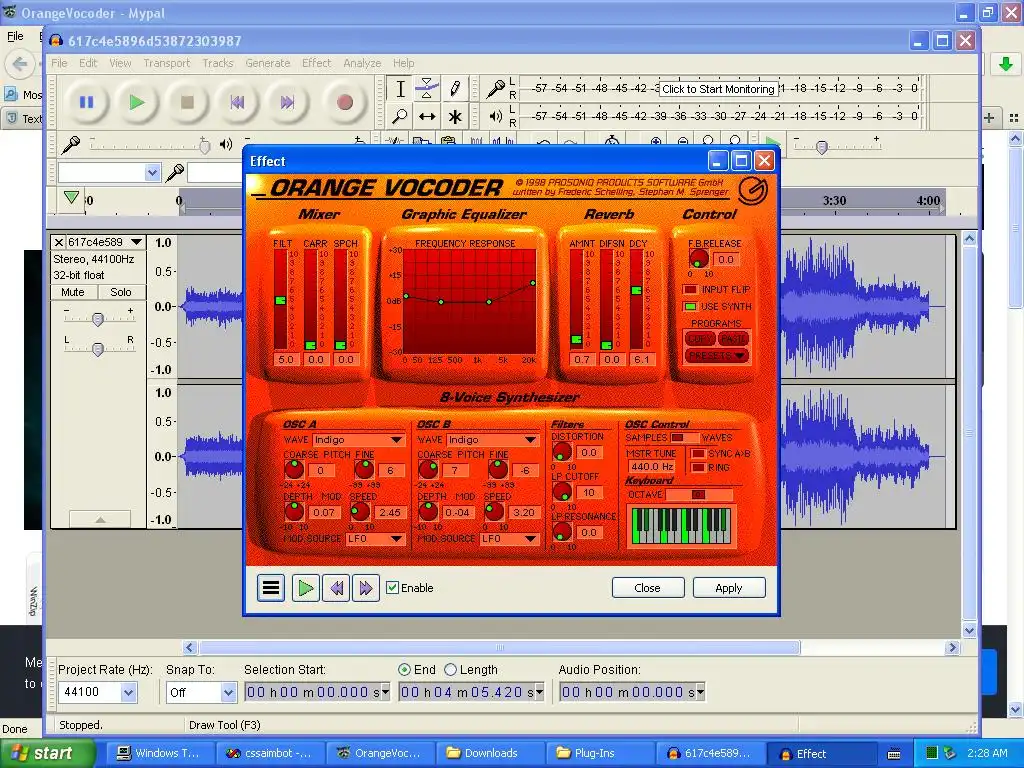The width and height of the screenshot is (1024, 768).
Task: Open the Audacity Transport menu
Action: pyautogui.click(x=167, y=63)
